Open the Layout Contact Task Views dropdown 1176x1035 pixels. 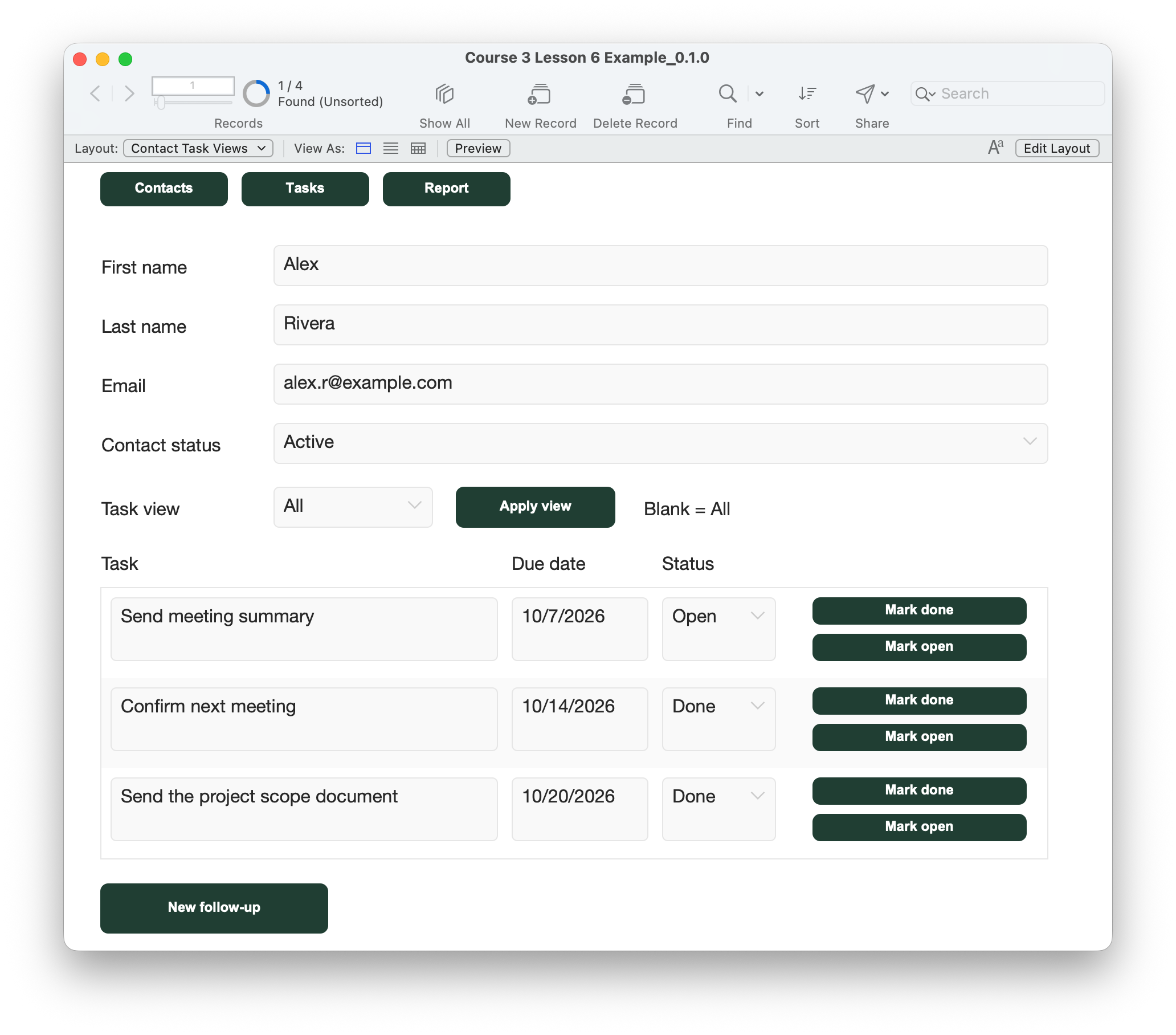(198, 149)
